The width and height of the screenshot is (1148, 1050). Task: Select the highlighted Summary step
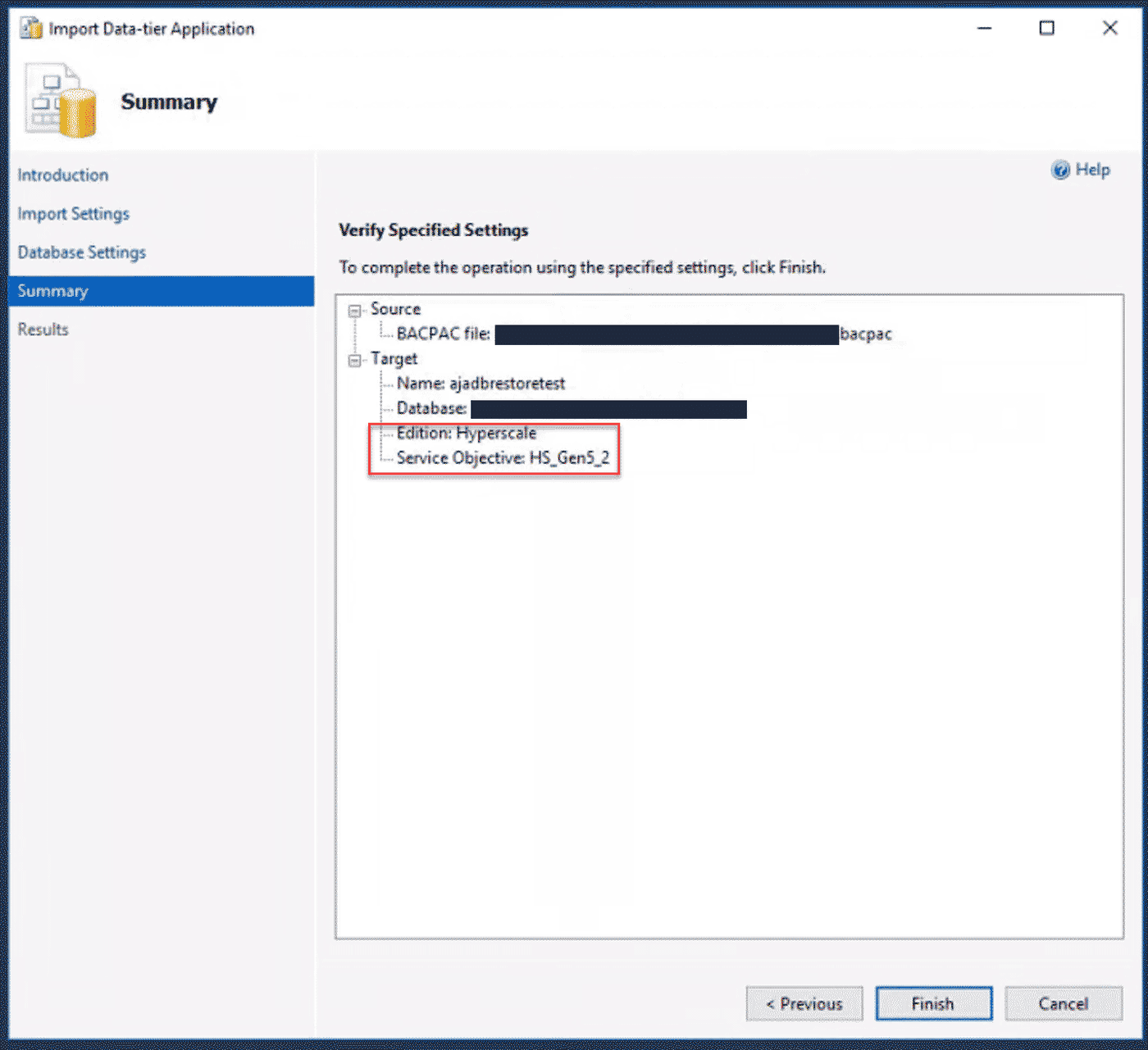[52, 290]
